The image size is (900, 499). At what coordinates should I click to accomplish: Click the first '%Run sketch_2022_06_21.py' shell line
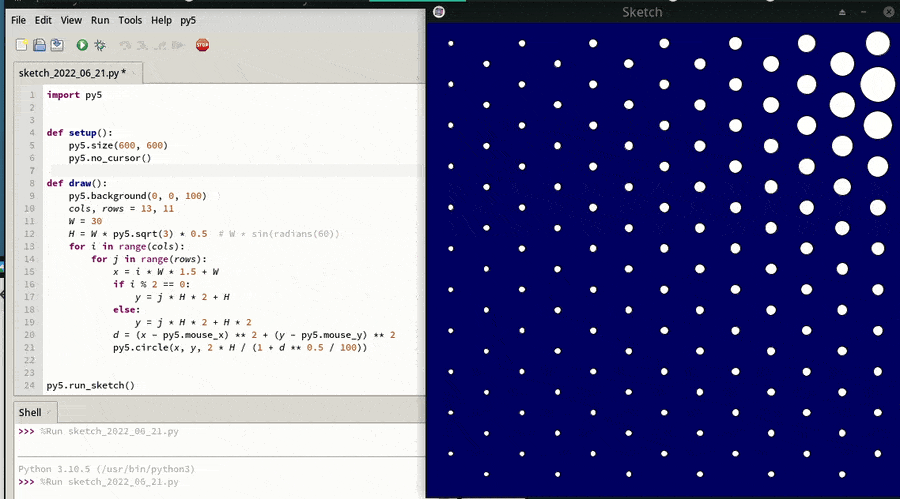[x=109, y=431]
